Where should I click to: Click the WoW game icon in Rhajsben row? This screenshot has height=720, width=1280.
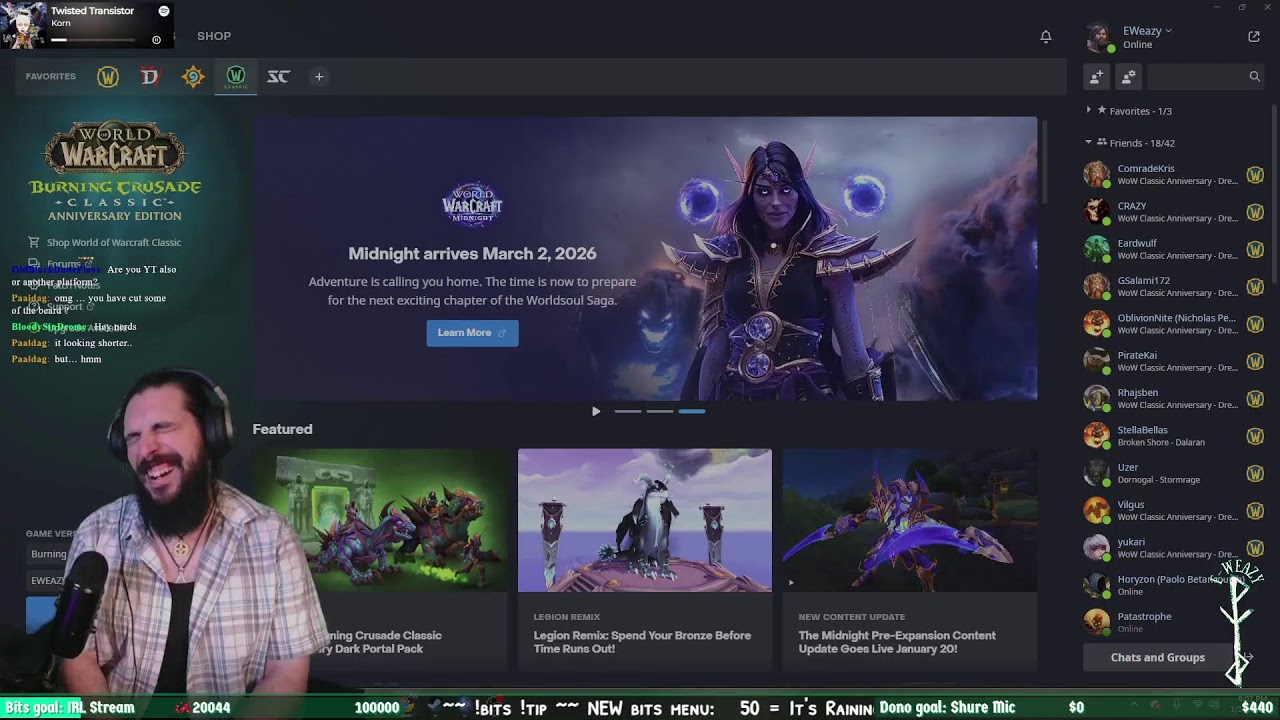pos(1255,399)
